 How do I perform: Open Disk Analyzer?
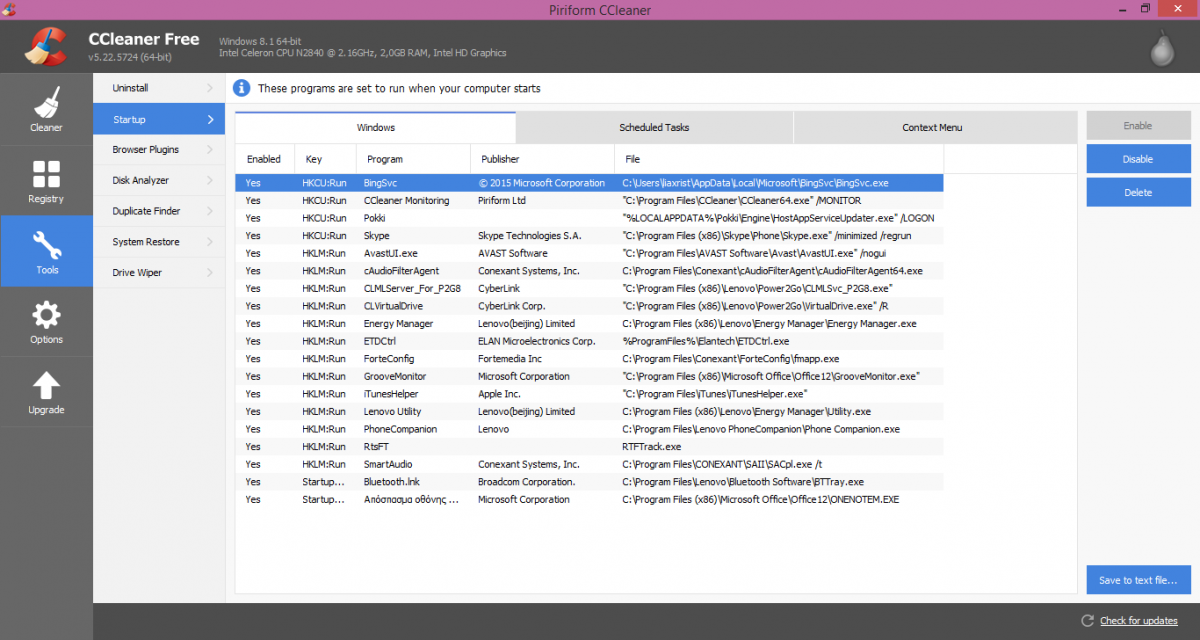[x=159, y=180]
